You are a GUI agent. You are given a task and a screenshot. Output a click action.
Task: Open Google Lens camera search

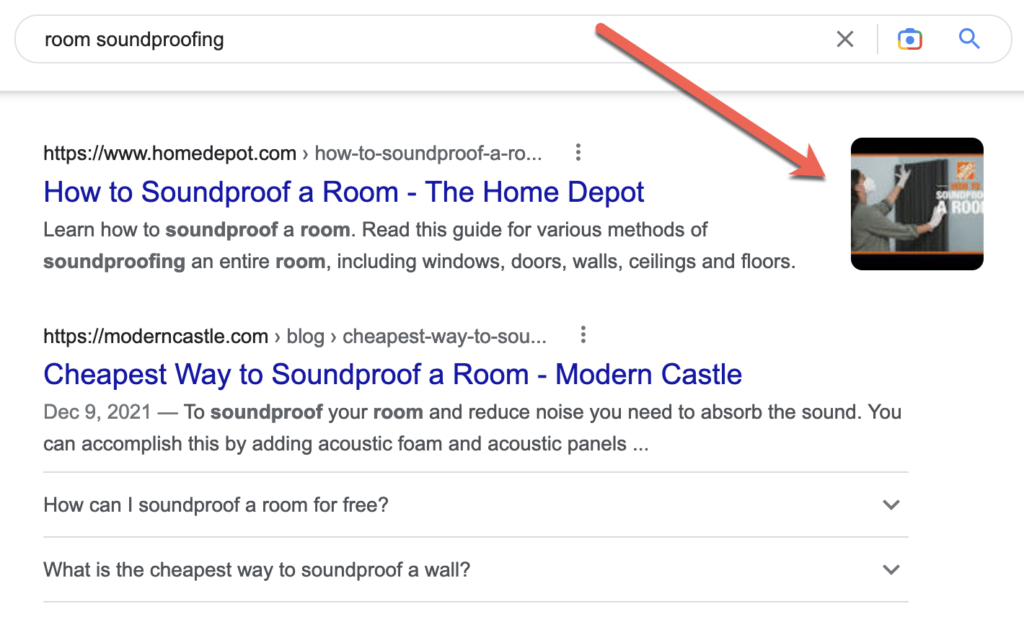[x=910, y=38]
